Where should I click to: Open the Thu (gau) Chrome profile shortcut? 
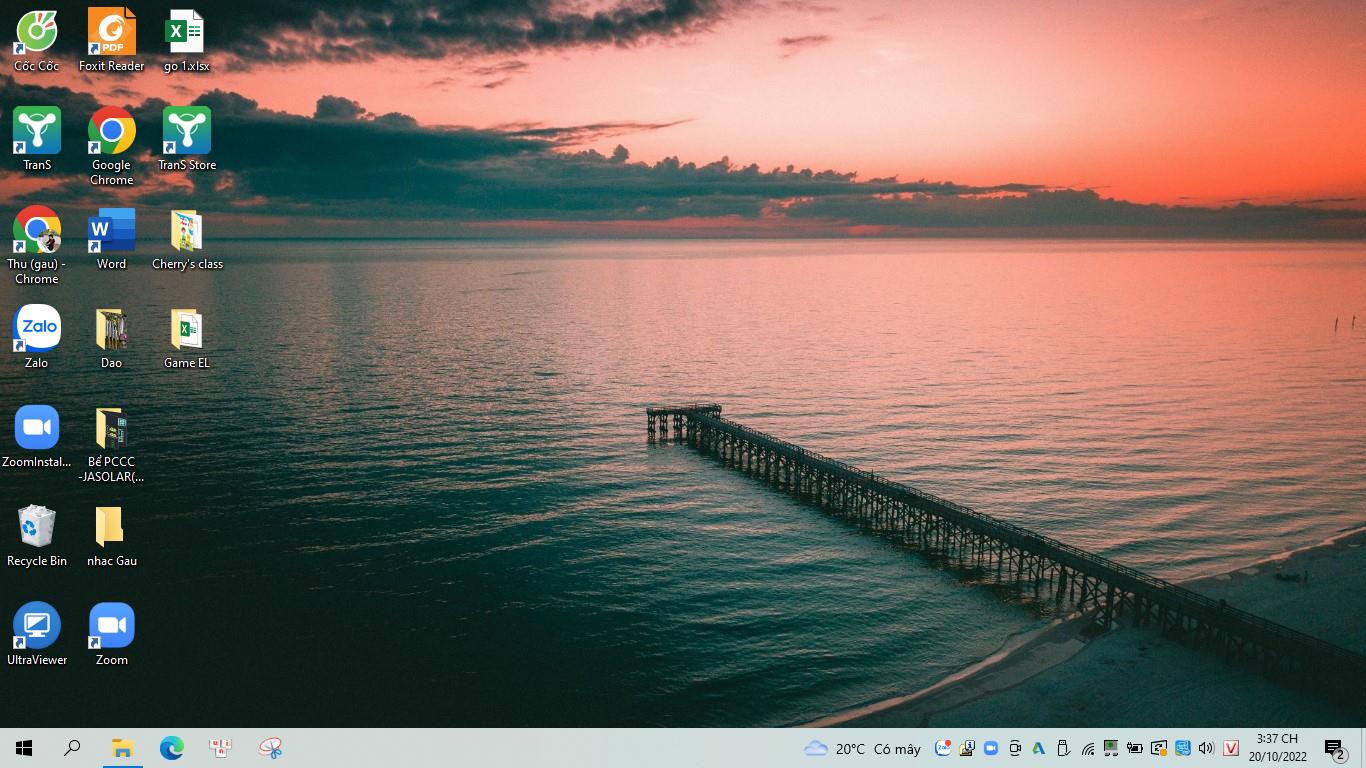point(37,231)
